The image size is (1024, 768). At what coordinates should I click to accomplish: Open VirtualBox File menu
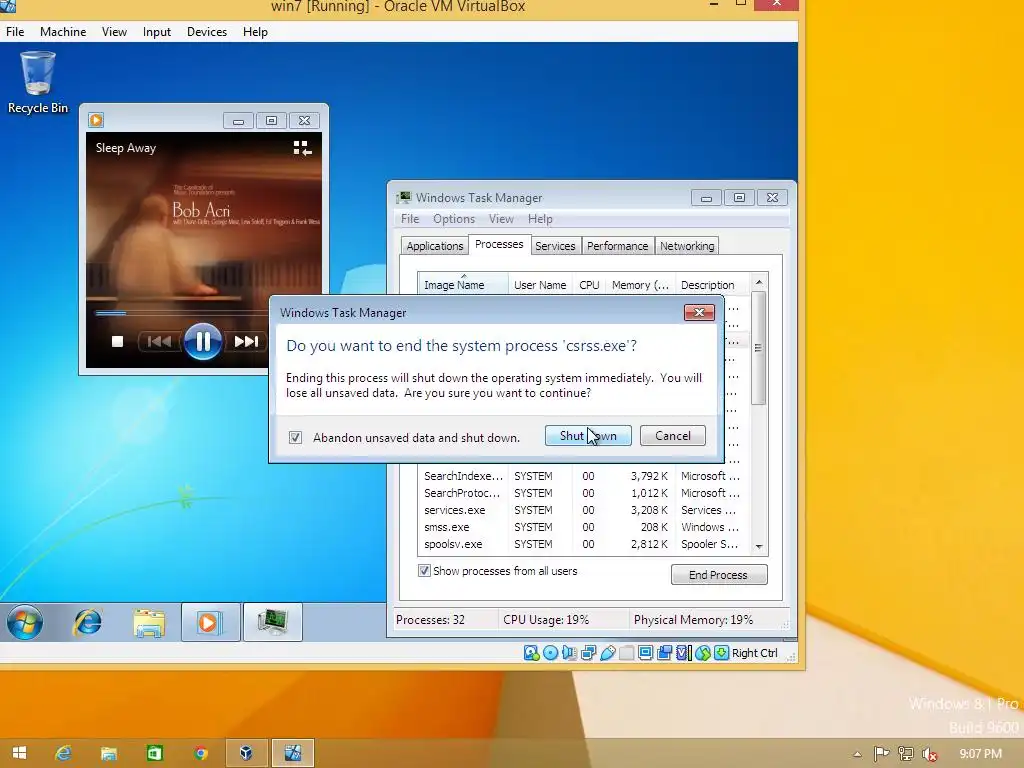point(15,32)
